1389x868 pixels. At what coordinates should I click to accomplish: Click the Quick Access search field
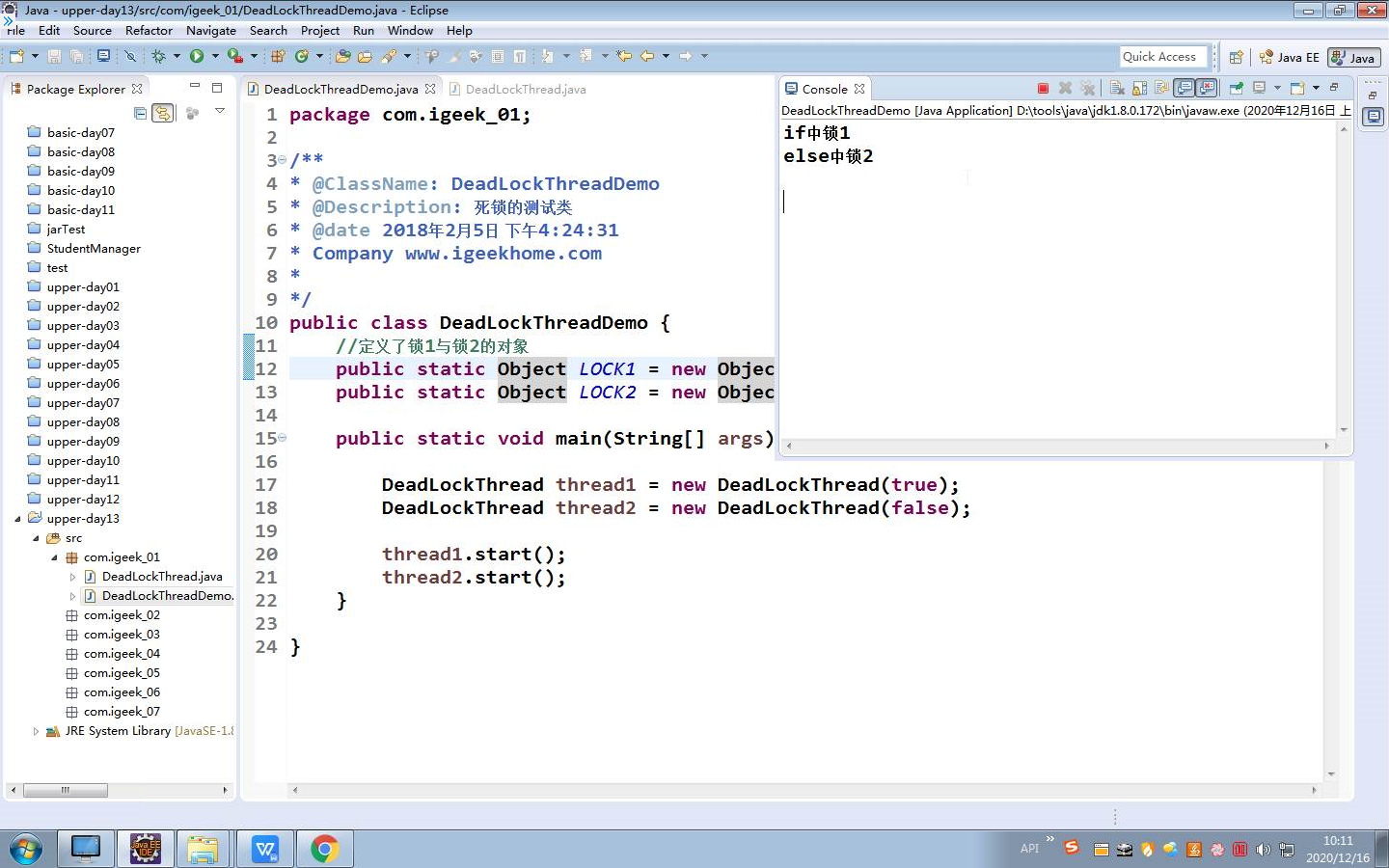(x=1163, y=57)
